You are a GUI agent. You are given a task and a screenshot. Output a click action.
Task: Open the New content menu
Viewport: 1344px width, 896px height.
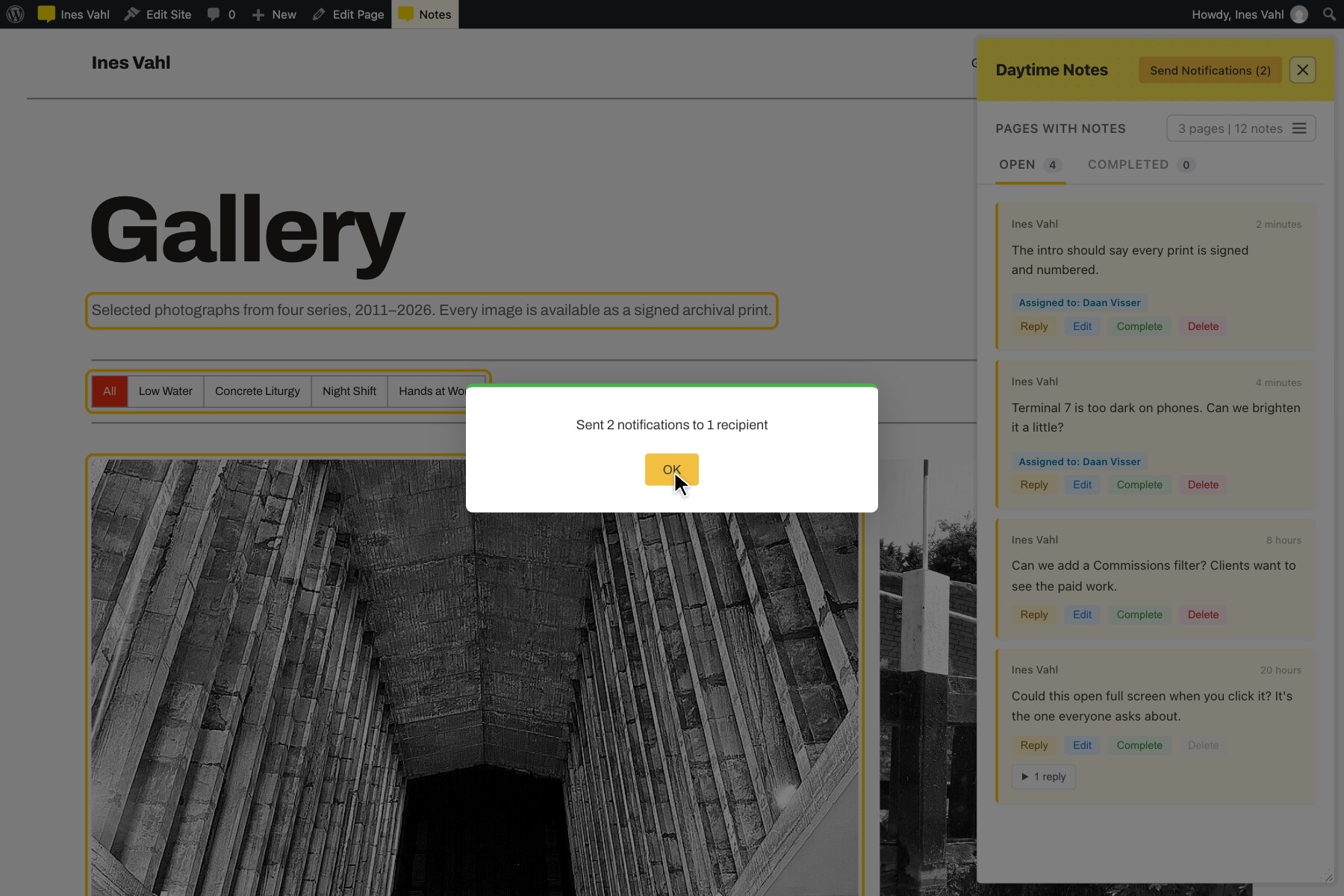[273, 14]
